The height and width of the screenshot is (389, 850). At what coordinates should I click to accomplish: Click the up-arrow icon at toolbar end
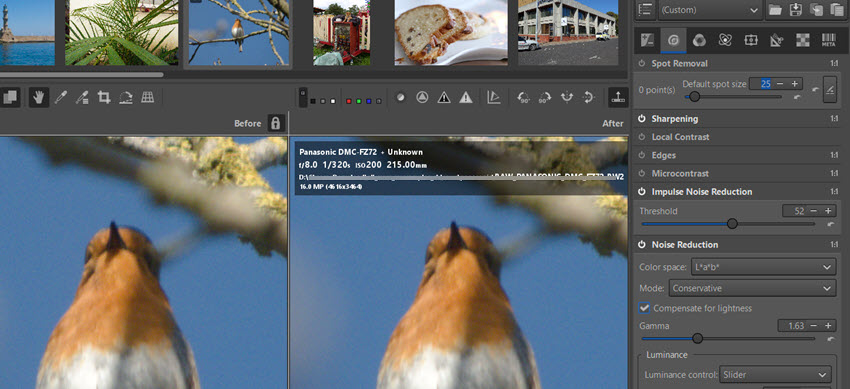pos(618,98)
